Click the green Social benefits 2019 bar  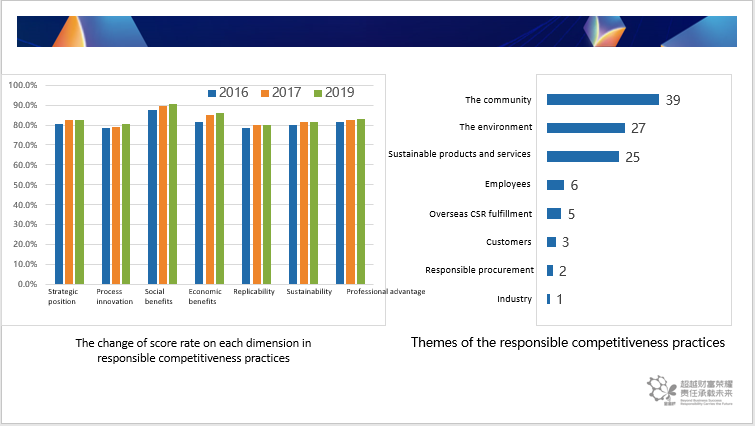pos(173,194)
